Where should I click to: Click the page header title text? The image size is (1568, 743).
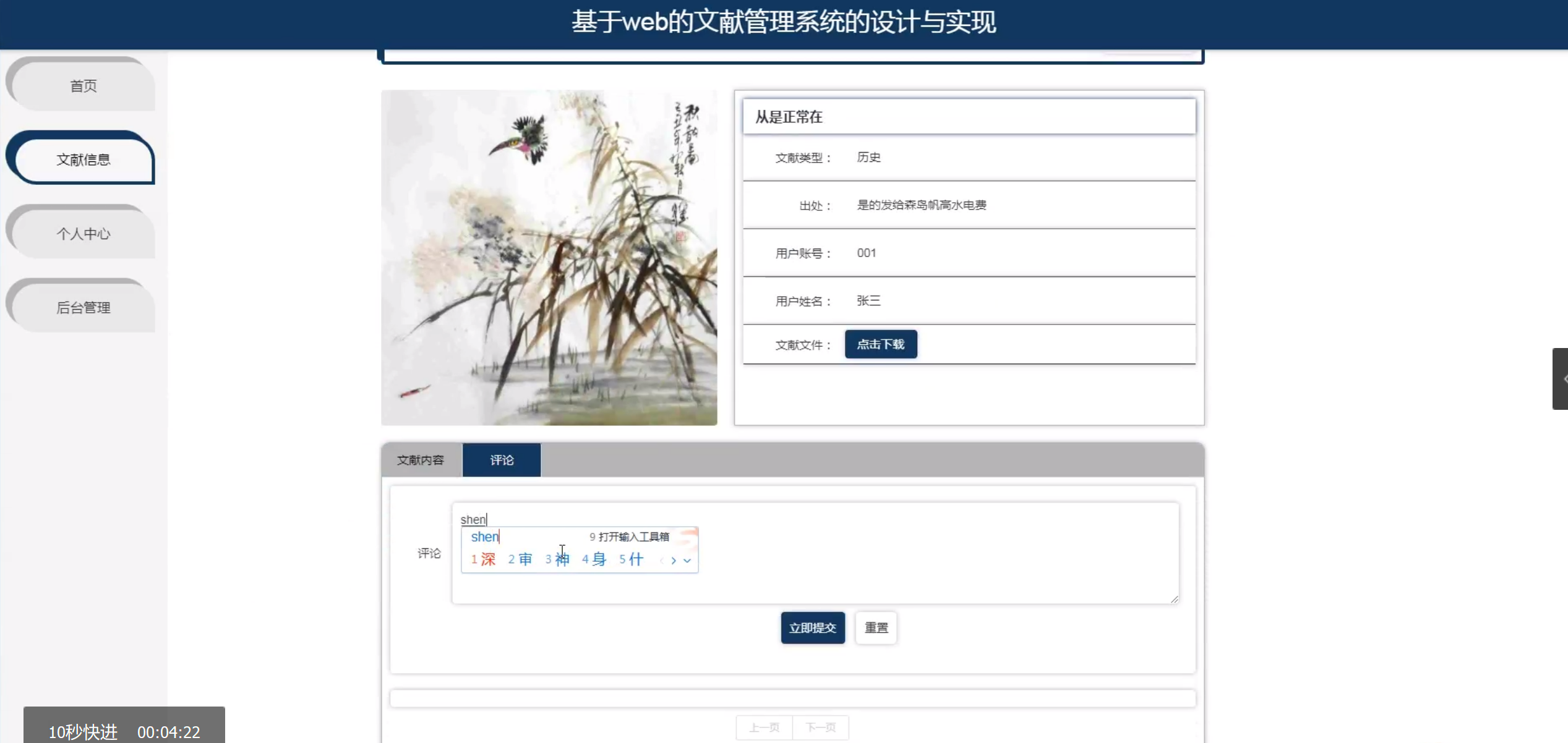(x=784, y=22)
